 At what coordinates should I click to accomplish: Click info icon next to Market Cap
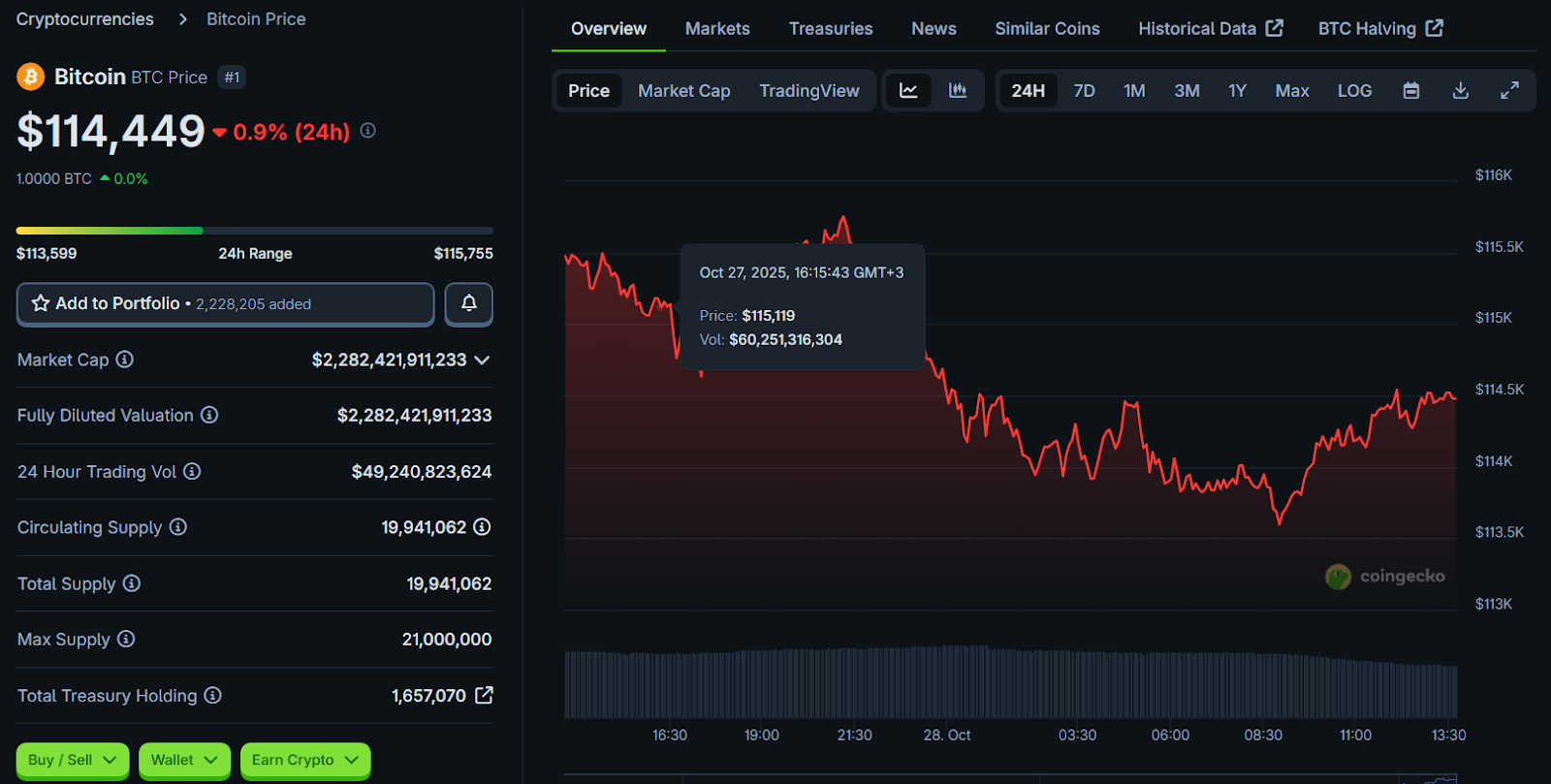tap(125, 360)
